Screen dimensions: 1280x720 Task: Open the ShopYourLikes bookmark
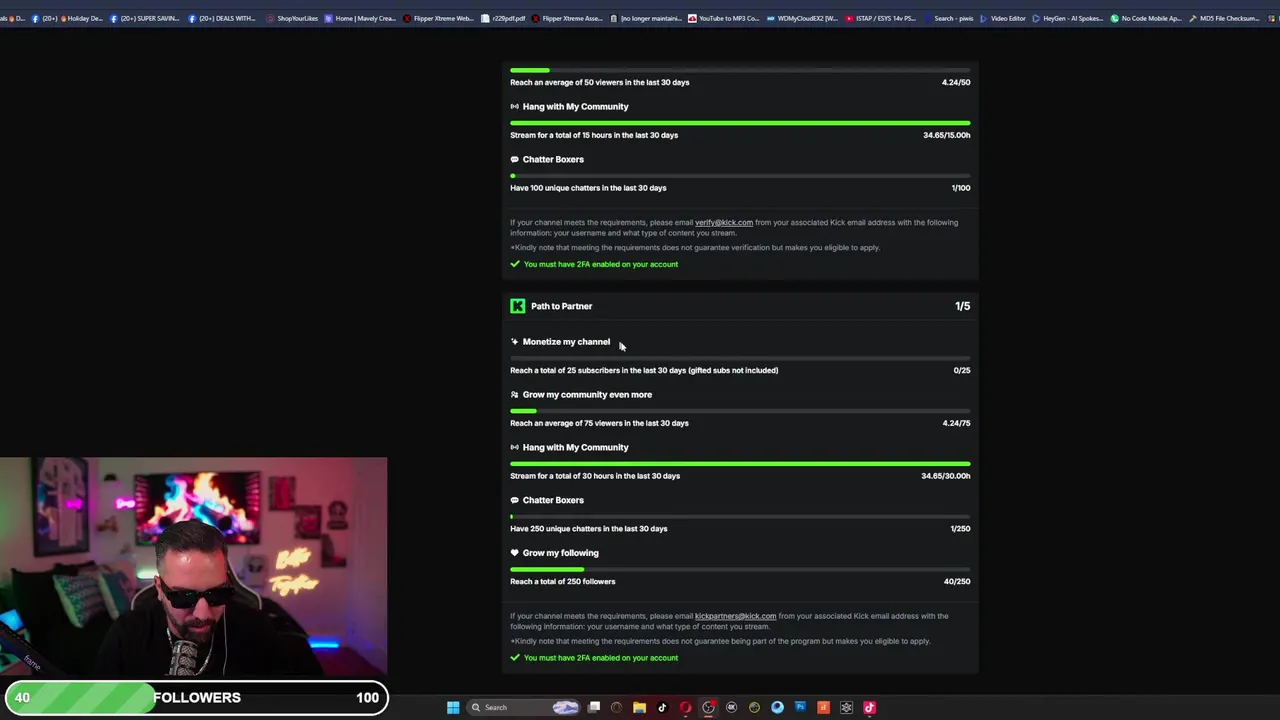click(291, 18)
